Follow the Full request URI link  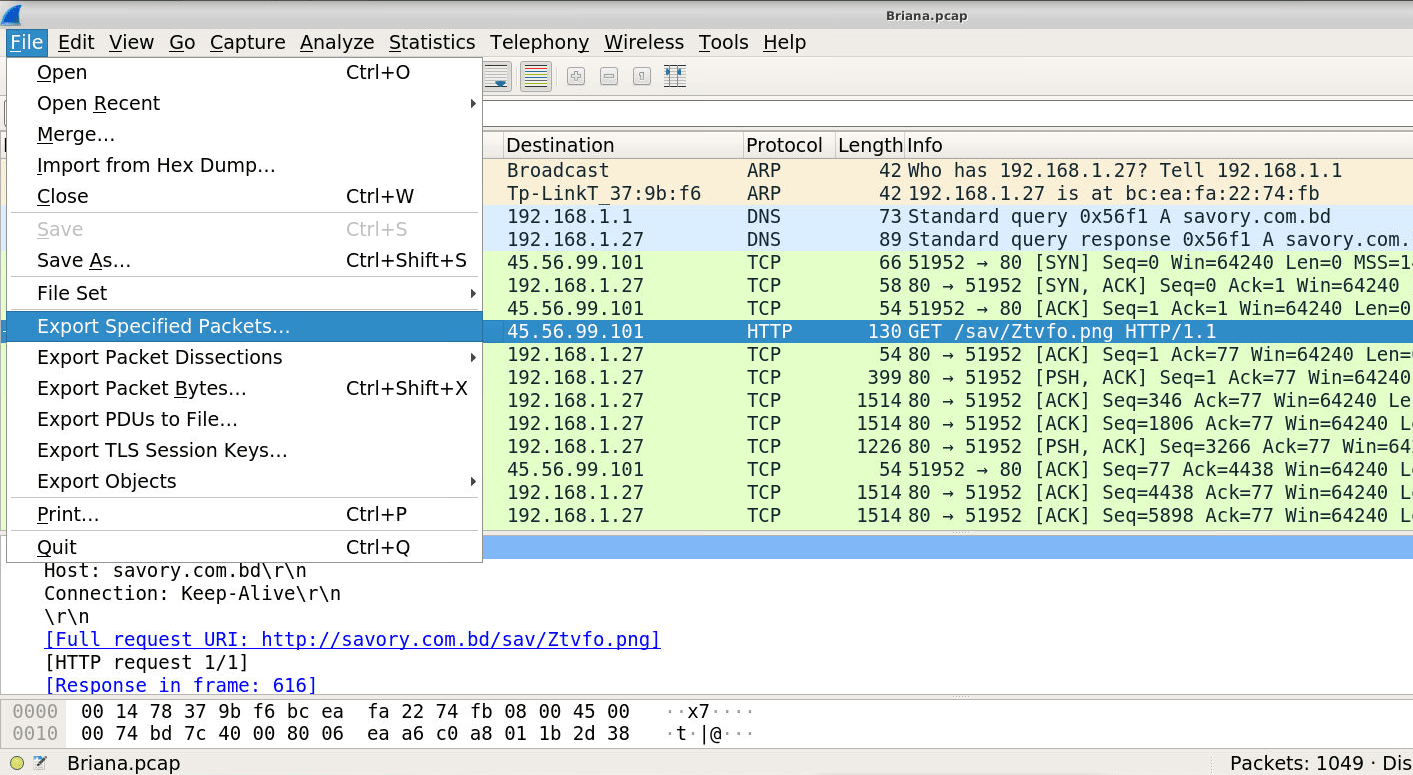click(x=352, y=639)
